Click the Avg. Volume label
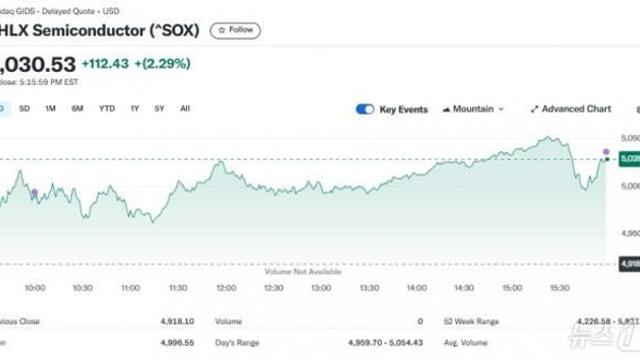 (x=466, y=343)
